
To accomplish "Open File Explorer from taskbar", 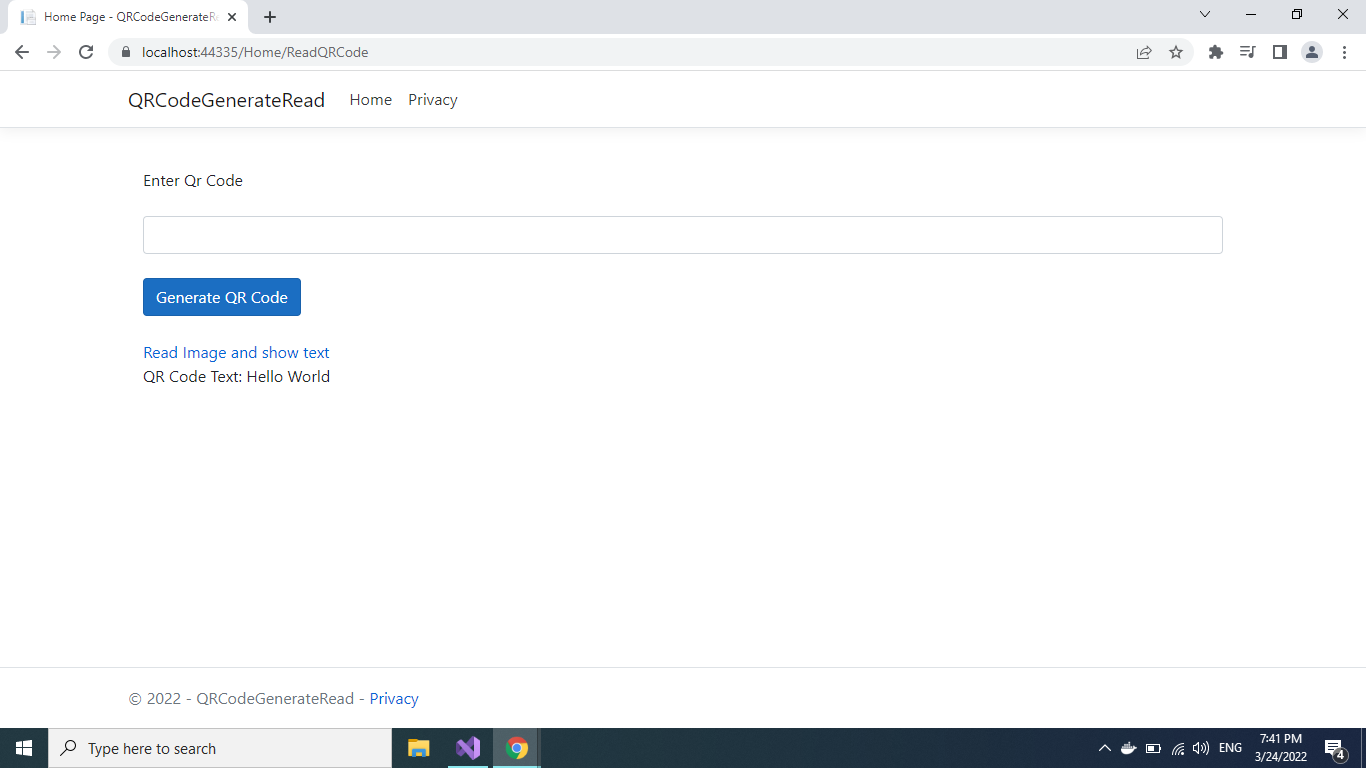I will [x=419, y=748].
